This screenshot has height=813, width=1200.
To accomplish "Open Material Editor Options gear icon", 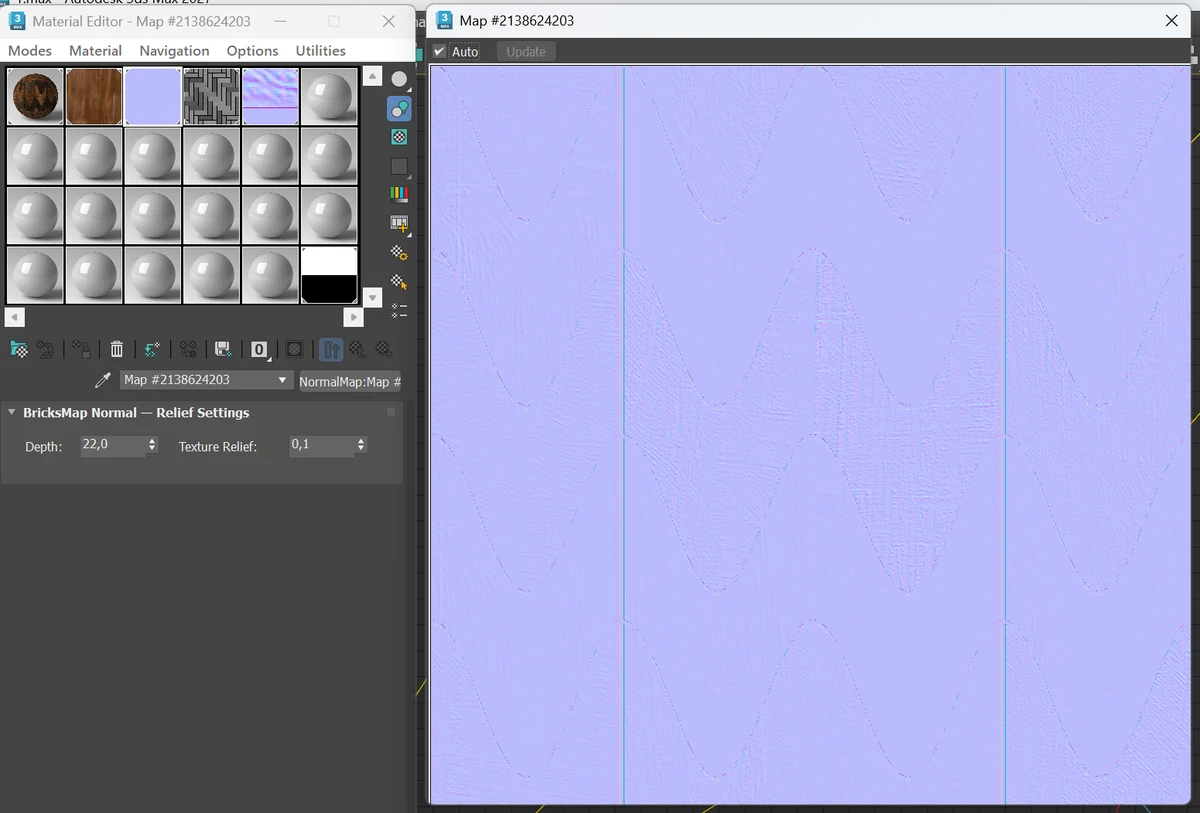I will click(x=399, y=252).
